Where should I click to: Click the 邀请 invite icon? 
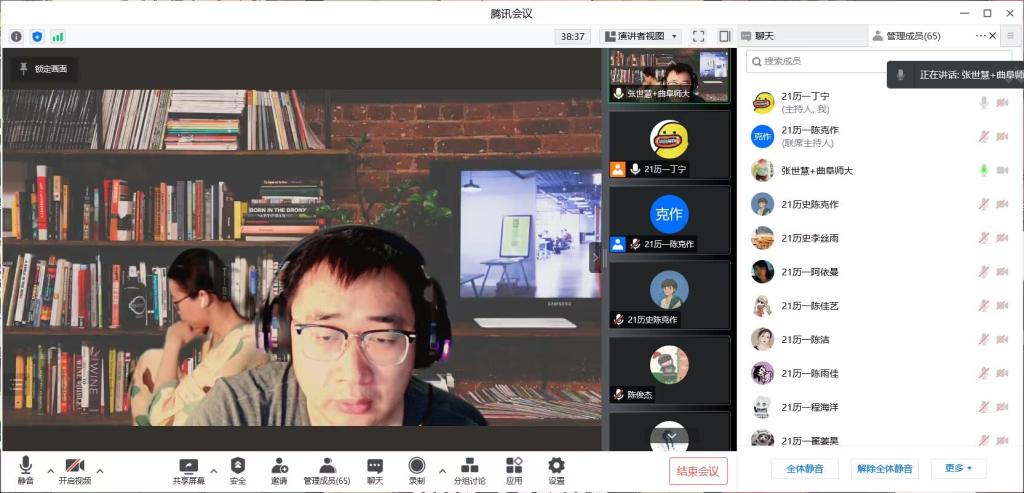279,470
